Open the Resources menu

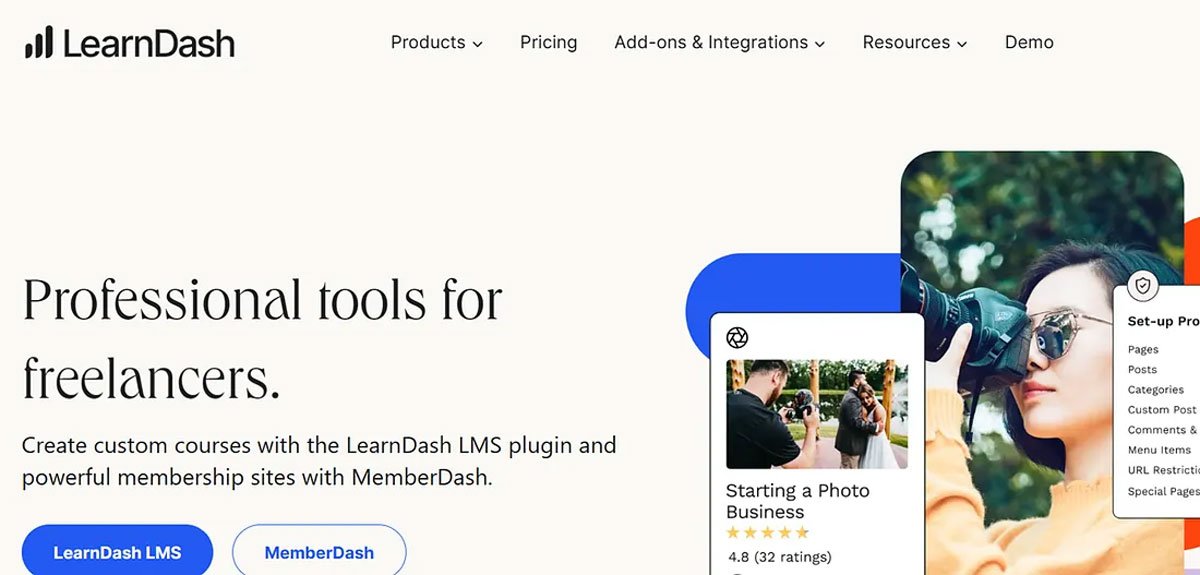[915, 42]
